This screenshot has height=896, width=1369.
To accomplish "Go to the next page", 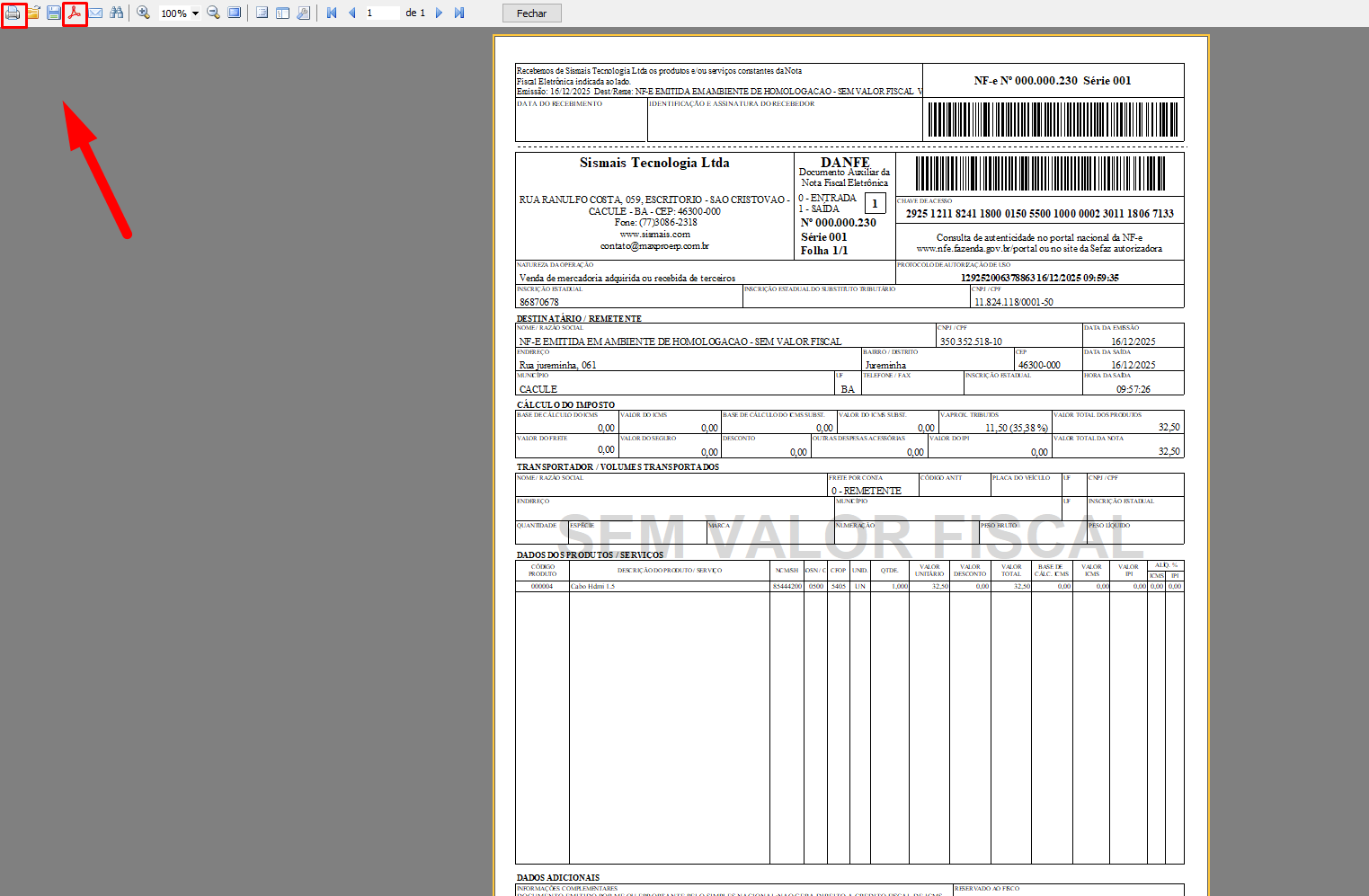I will (x=439, y=13).
